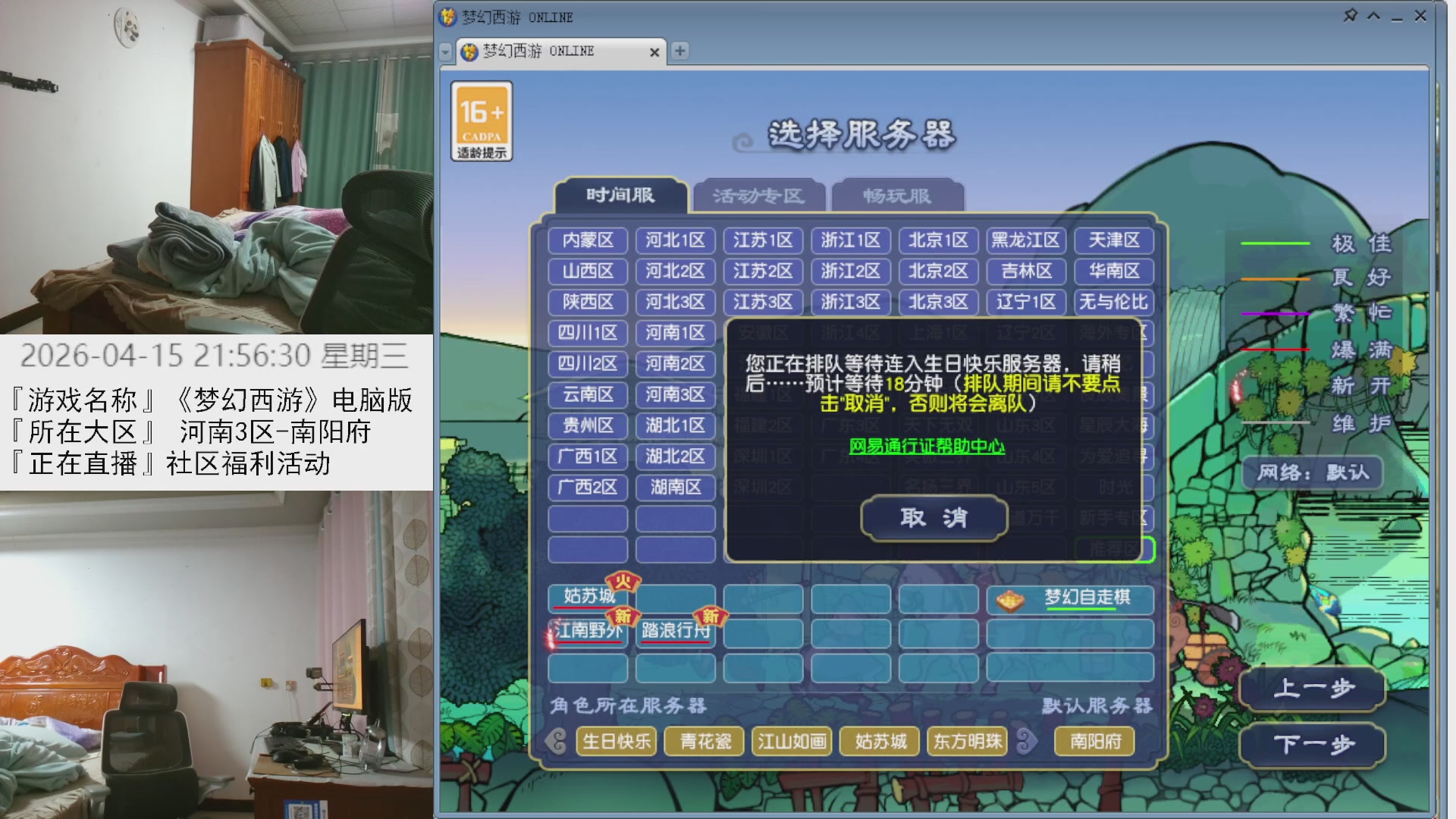Select the 河南3区 region
This screenshot has height=819, width=1456.
675,394
